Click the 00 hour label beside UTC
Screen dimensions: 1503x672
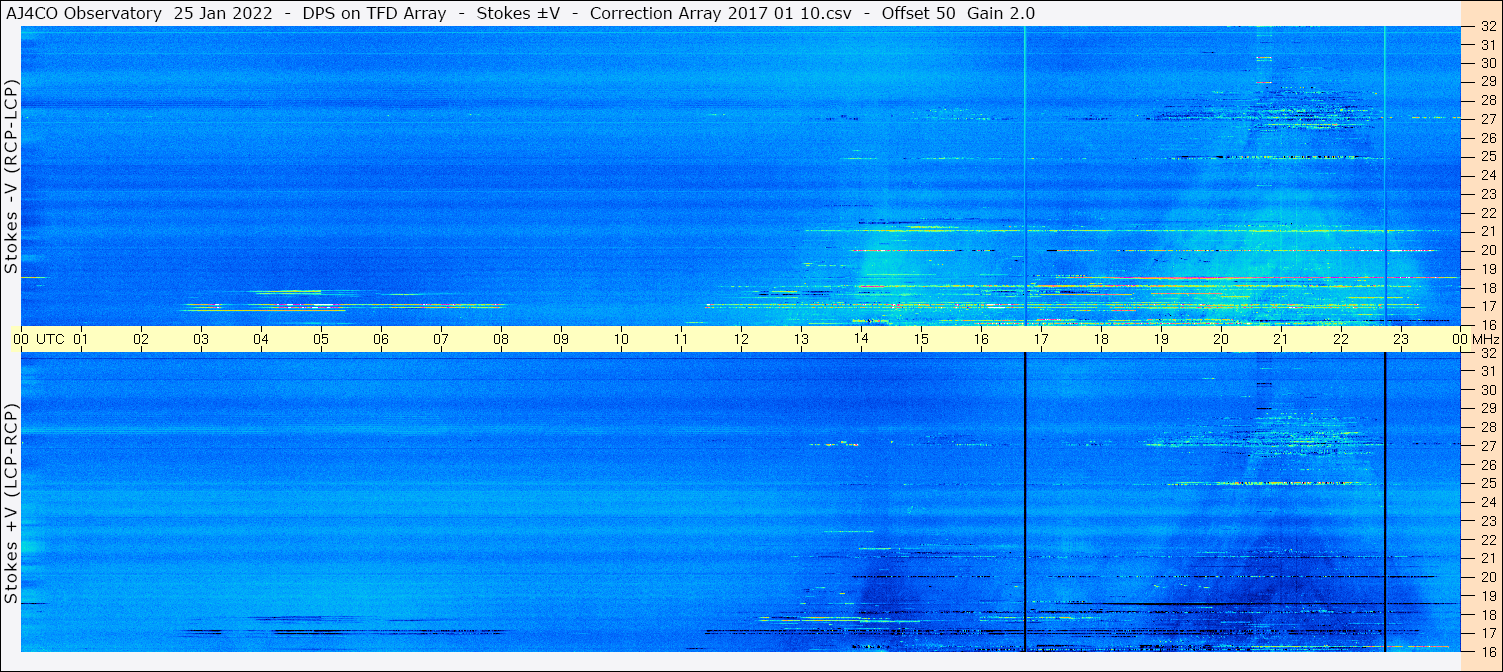click(21, 339)
